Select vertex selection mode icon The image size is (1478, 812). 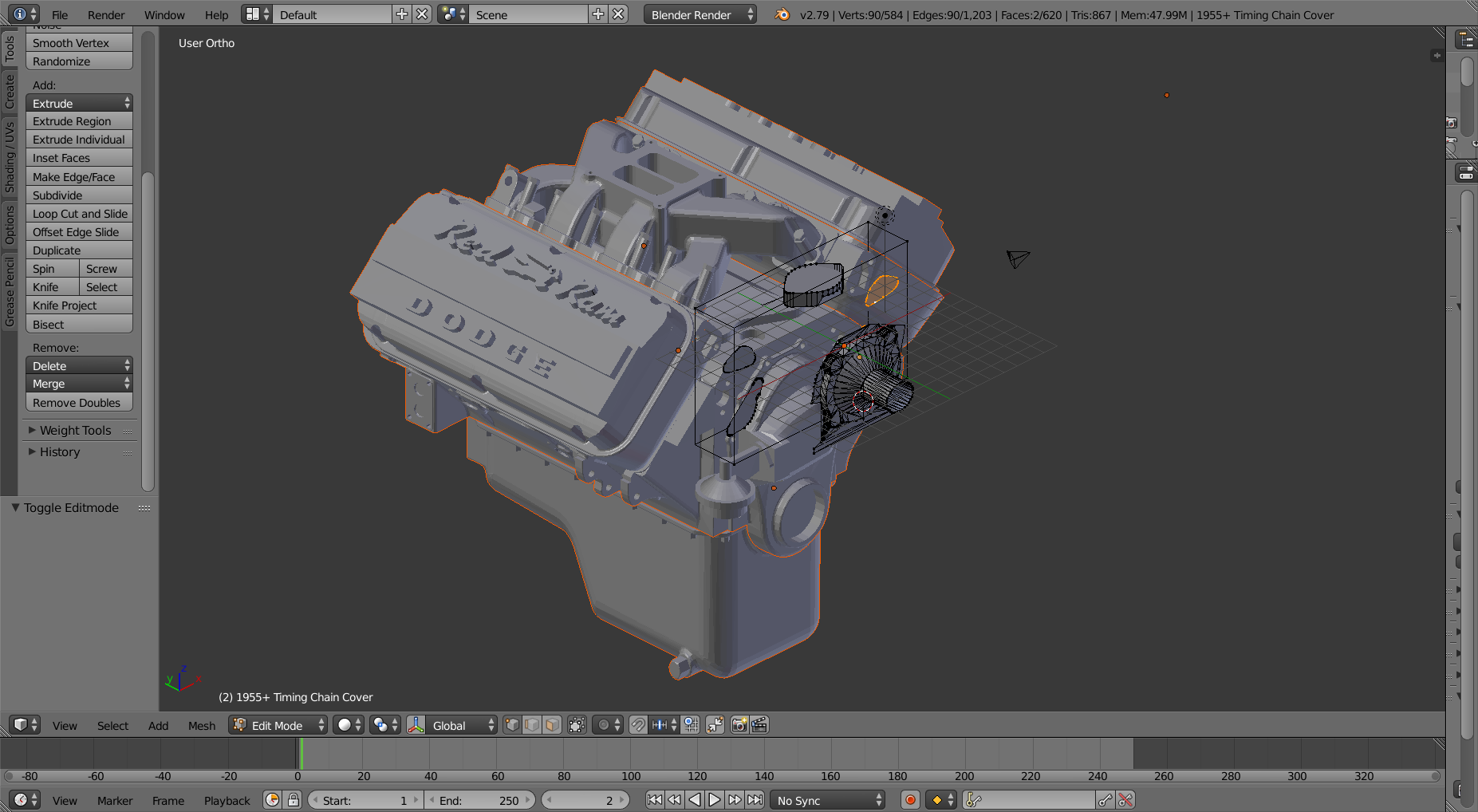pyautogui.click(x=512, y=725)
